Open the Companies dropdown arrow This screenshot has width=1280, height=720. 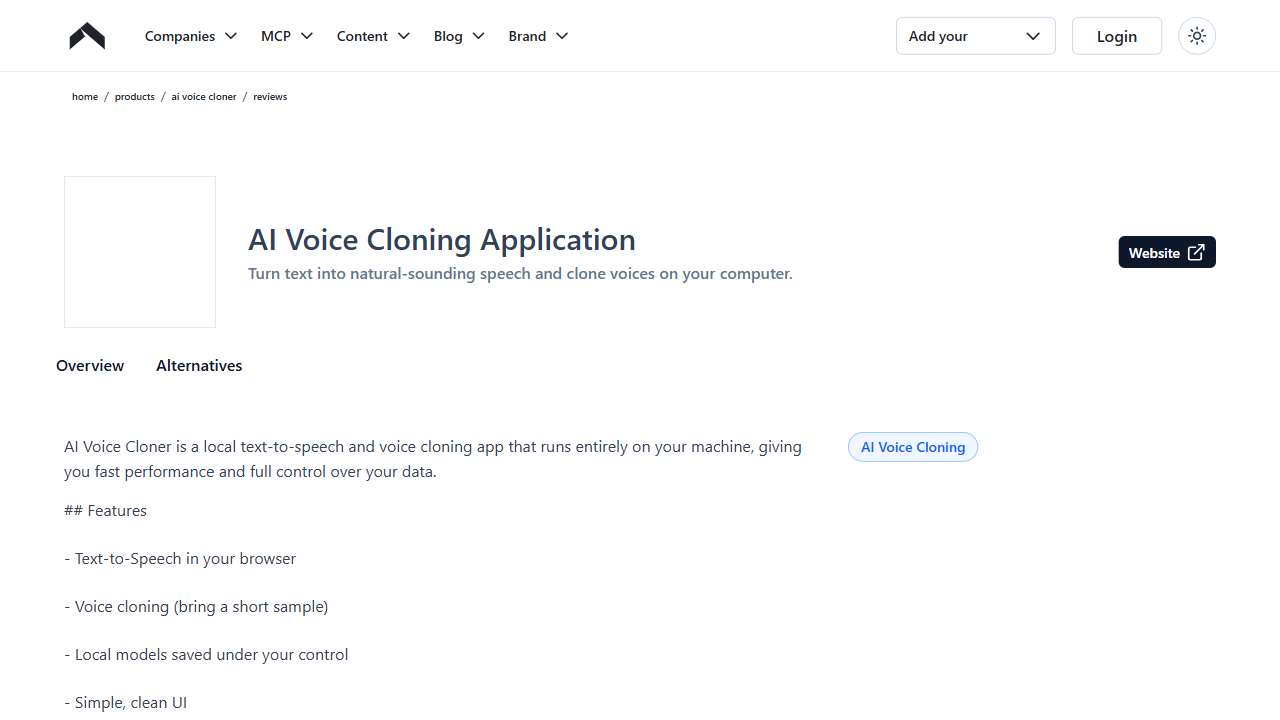pos(231,36)
